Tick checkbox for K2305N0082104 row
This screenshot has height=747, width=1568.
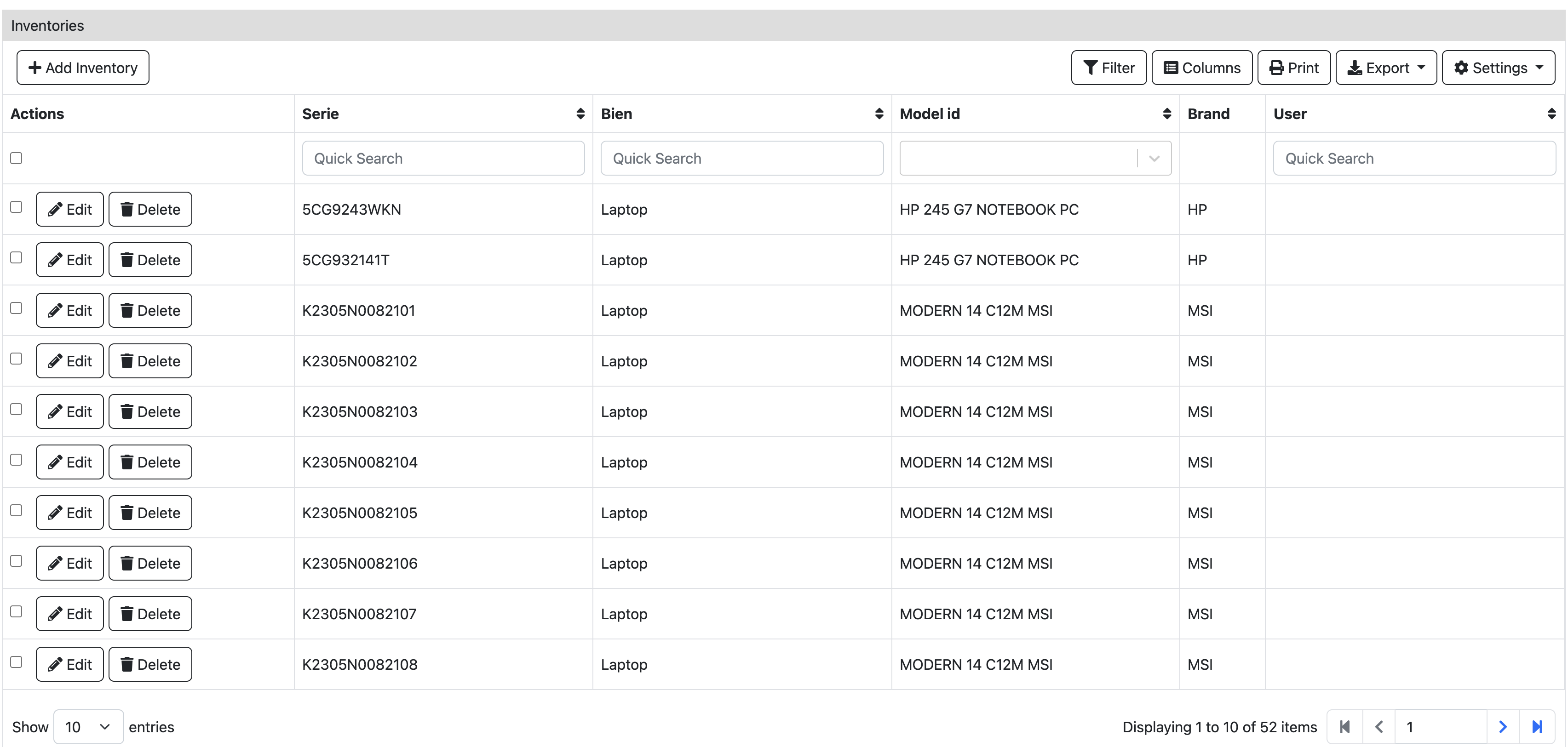pyautogui.click(x=17, y=460)
